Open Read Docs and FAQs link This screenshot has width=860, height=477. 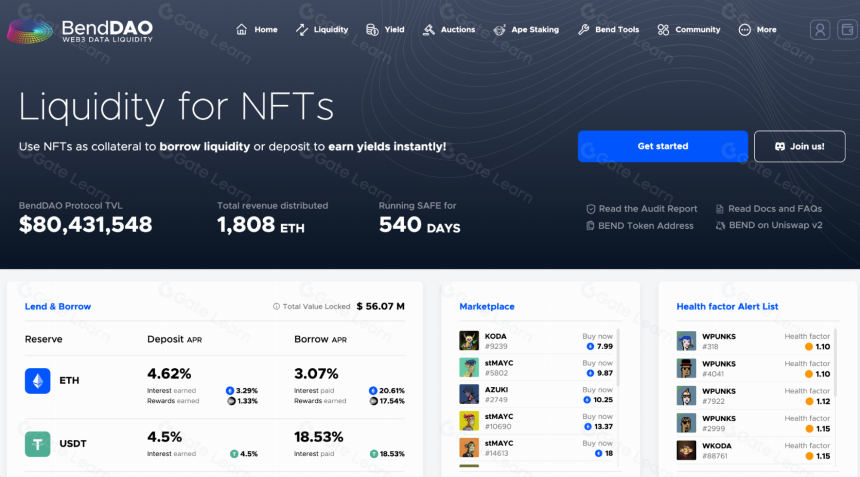pos(768,209)
